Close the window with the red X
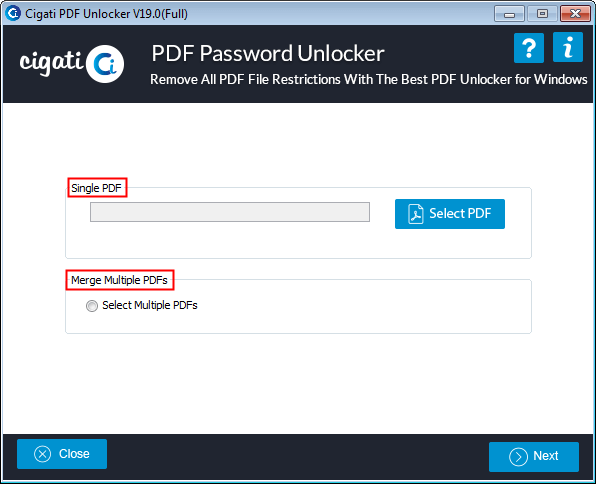The width and height of the screenshot is (596, 484). coord(575,14)
